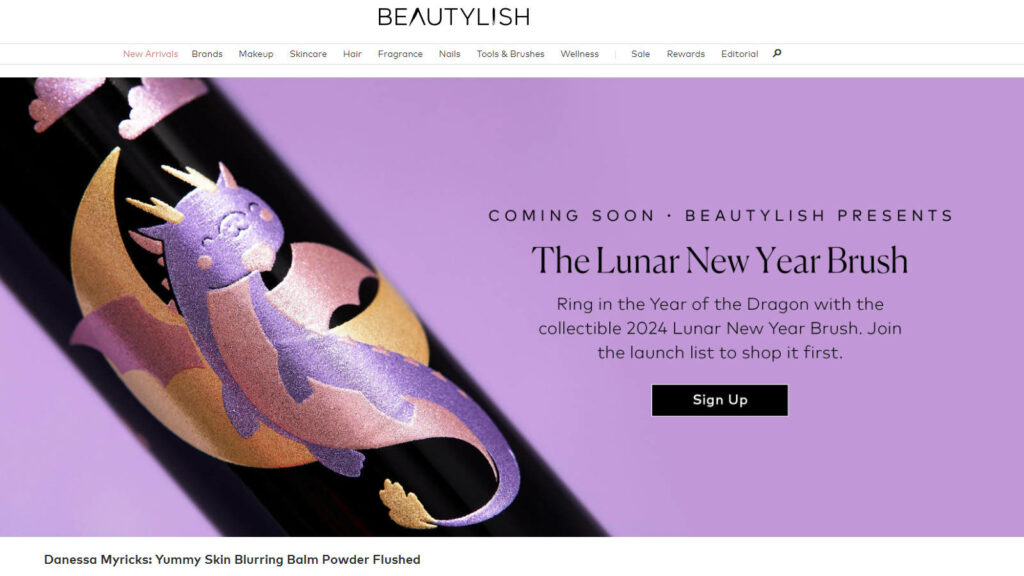
Task: Click the black Sign Up button
Action: pyautogui.click(x=720, y=400)
